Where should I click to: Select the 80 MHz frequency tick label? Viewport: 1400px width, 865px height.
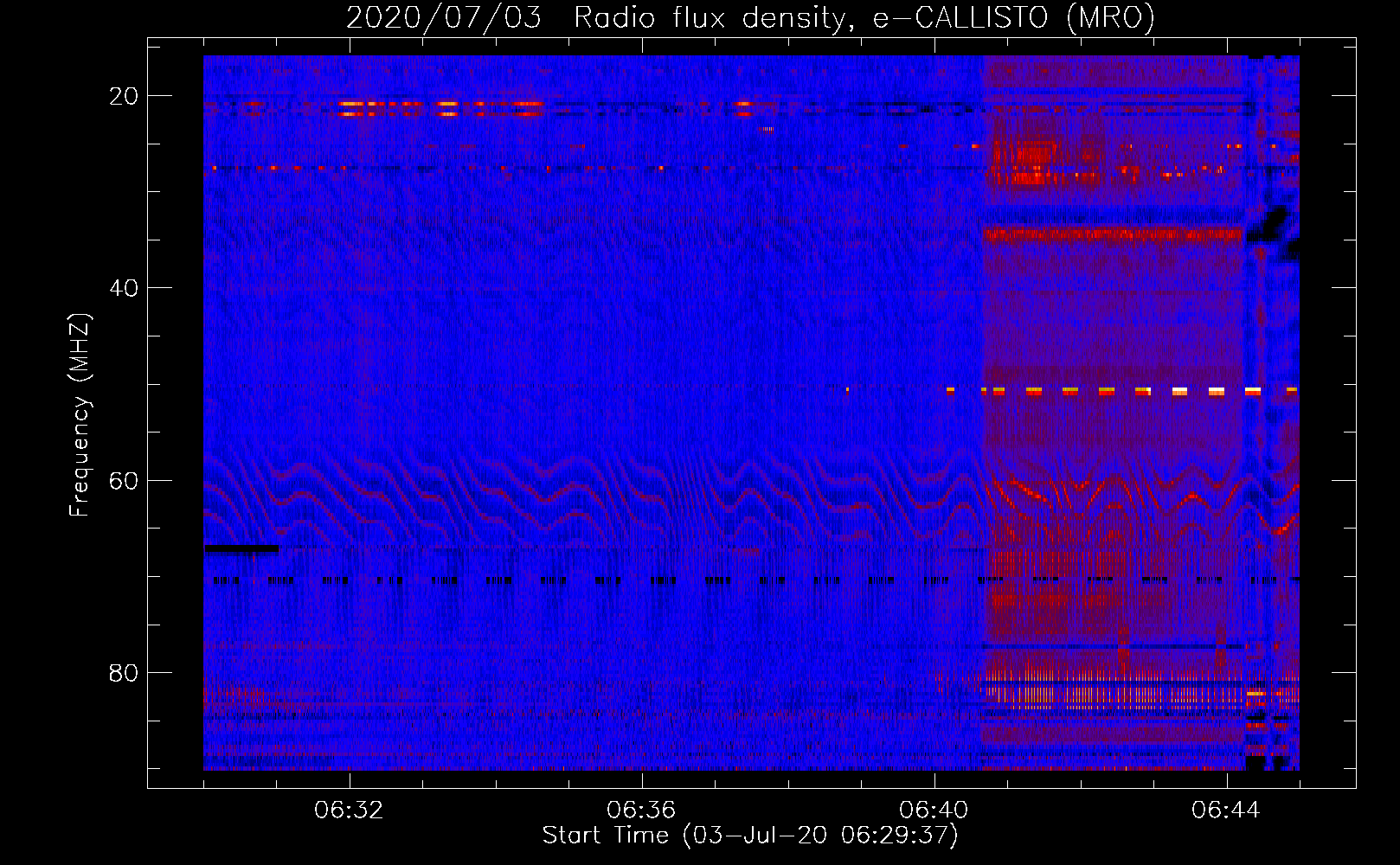point(124,672)
